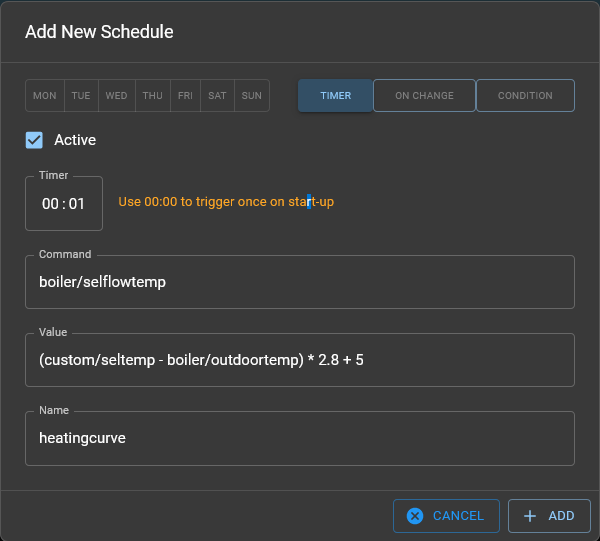Click into the Value formula field
Image resolution: width=600 pixels, height=541 pixels.
[300, 360]
